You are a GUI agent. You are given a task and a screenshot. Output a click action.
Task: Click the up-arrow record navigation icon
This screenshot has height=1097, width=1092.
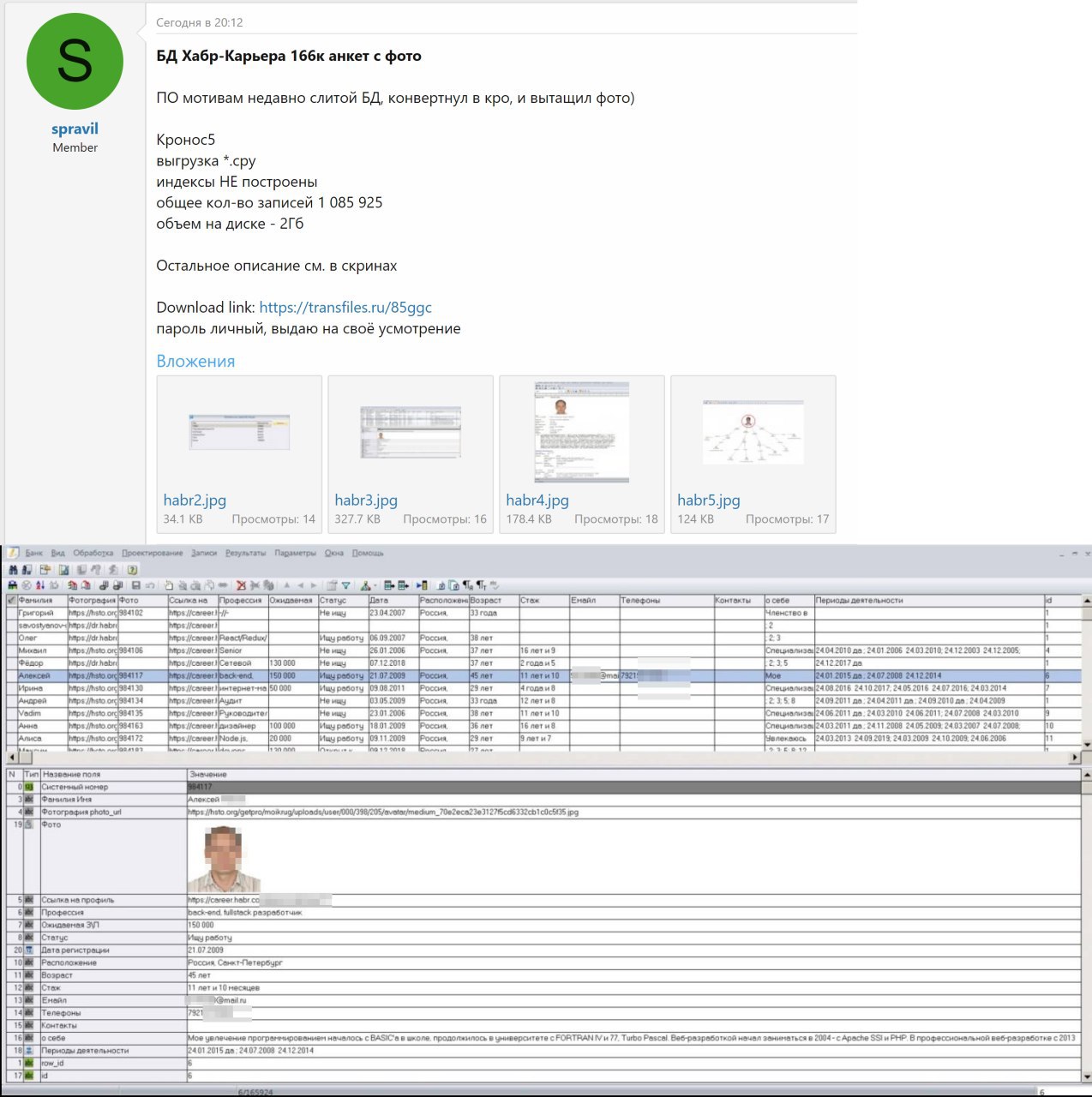pyautogui.click(x=286, y=585)
